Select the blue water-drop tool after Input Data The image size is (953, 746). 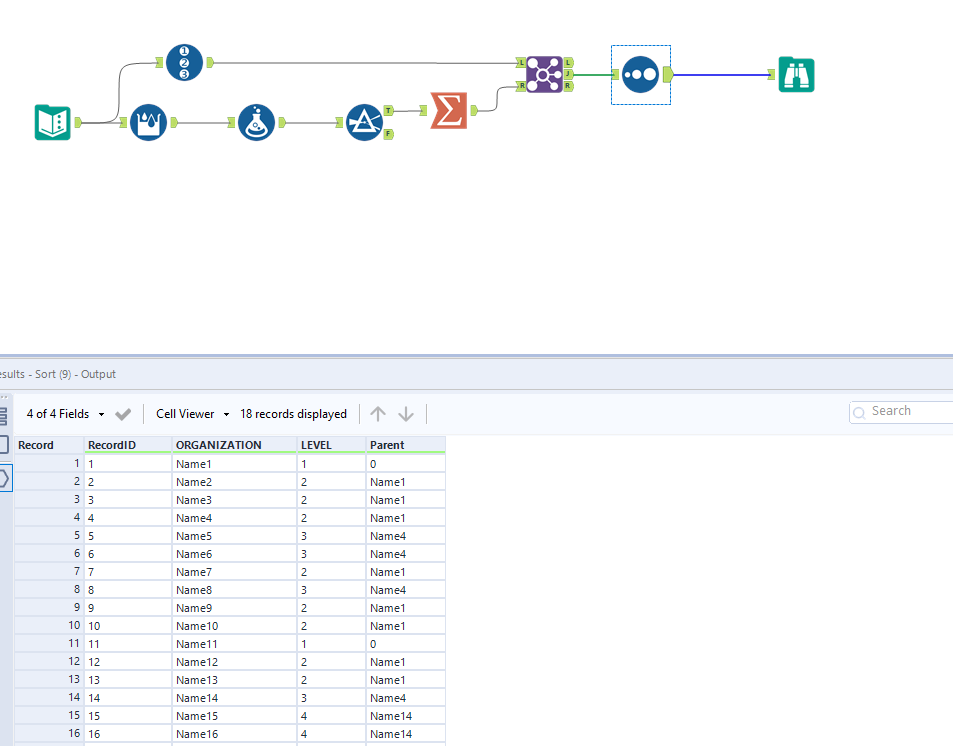coord(148,122)
